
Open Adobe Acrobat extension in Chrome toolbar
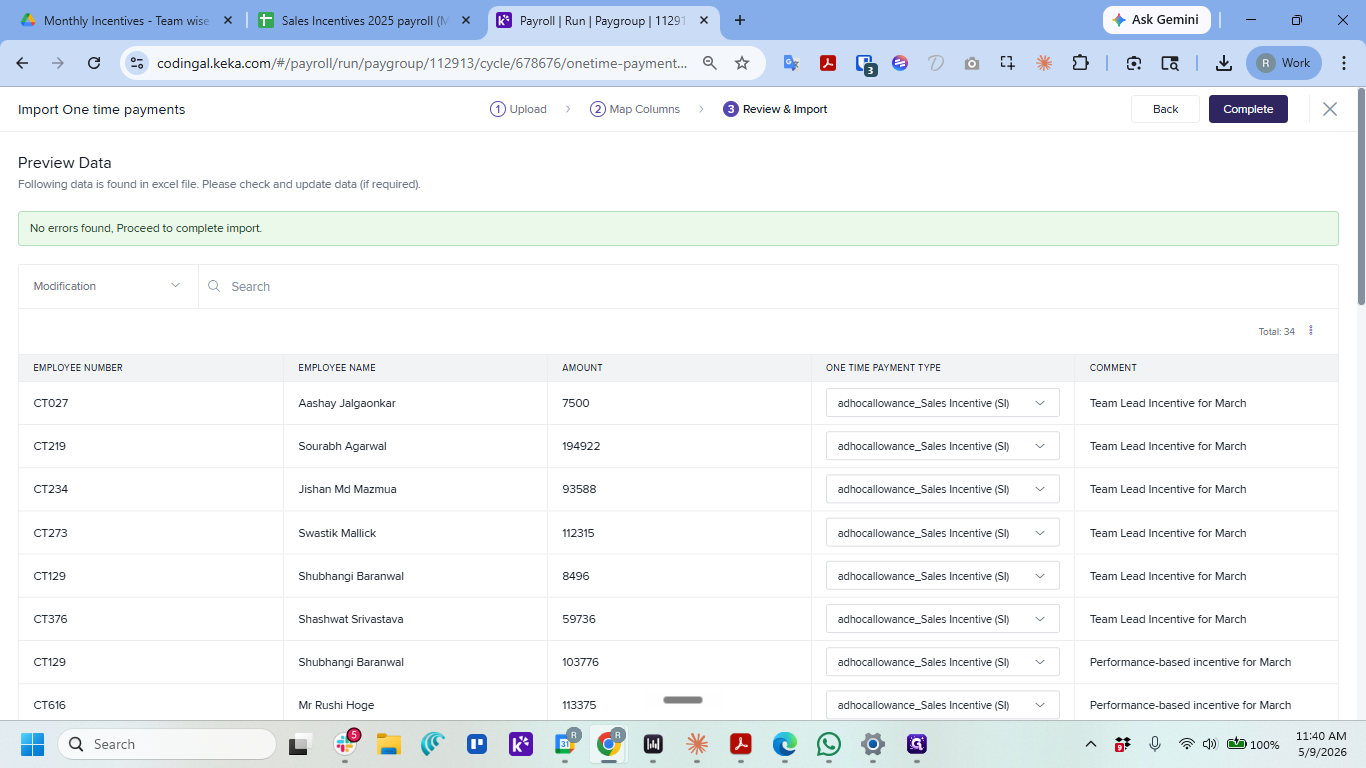click(x=828, y=63)
